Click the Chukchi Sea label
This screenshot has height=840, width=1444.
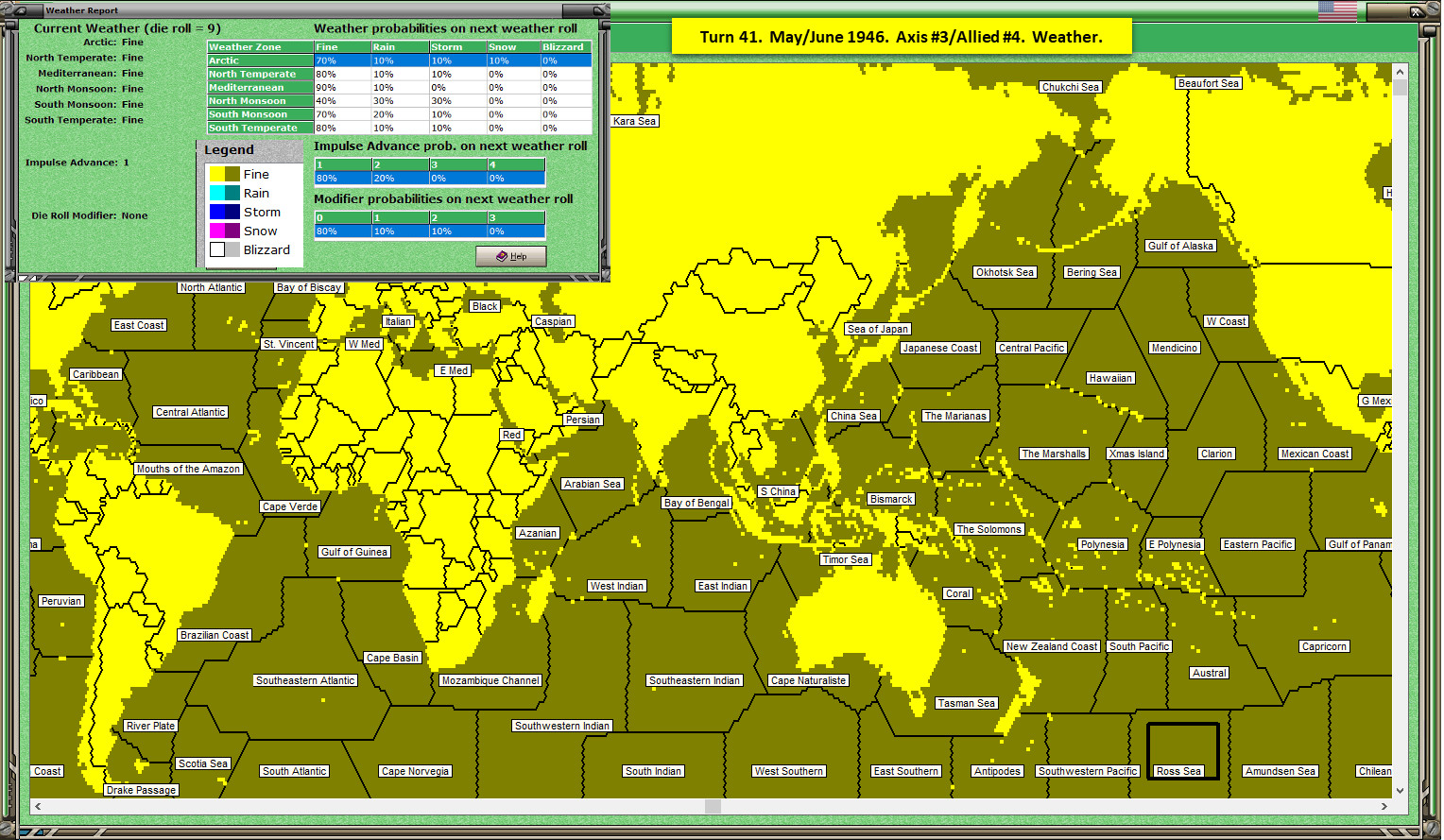(1071, 87)
